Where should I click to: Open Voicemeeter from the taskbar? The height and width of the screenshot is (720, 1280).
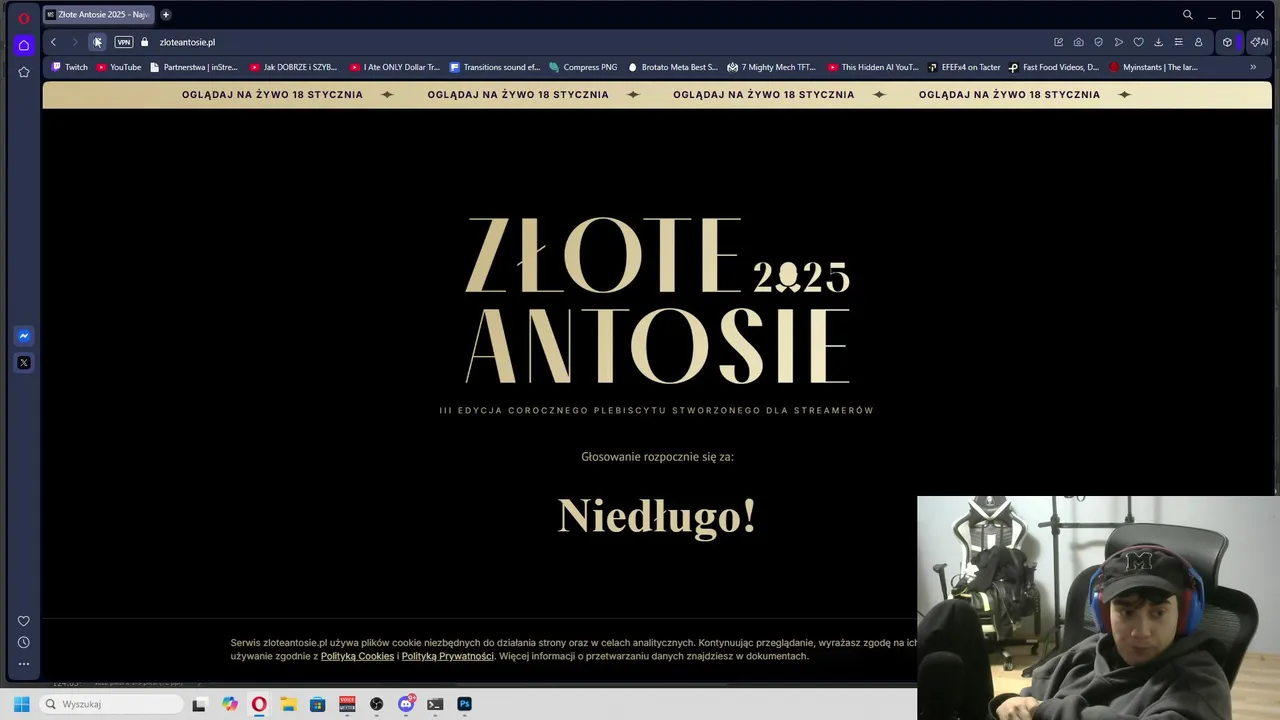pyautogui.click(x=347, y=704)
